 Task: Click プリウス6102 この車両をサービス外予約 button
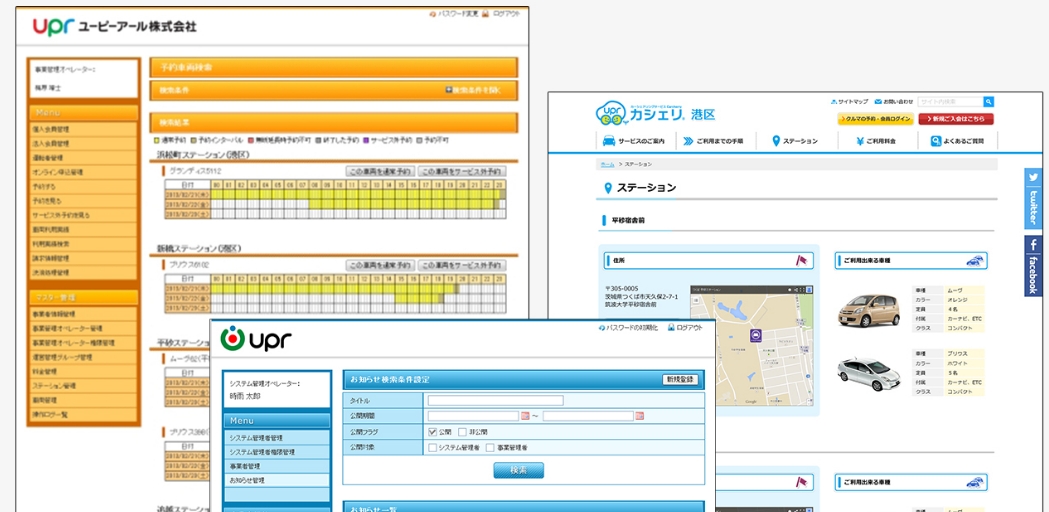click(x=462, y=265)
